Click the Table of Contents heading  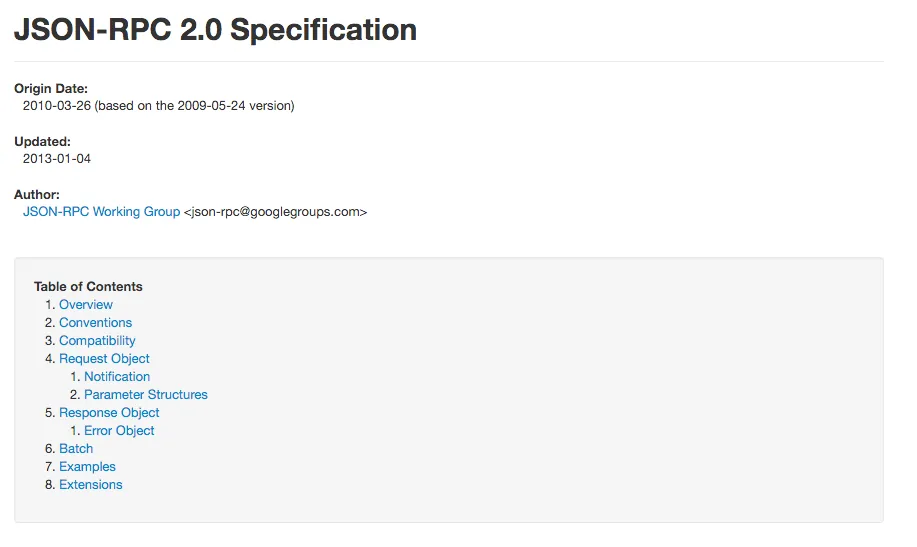click(x=88, y=286)
